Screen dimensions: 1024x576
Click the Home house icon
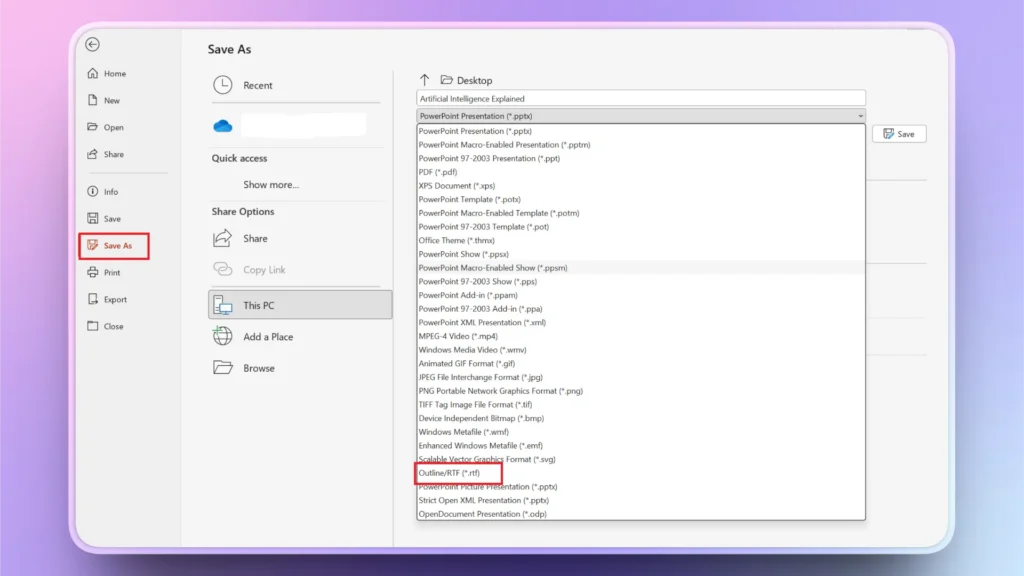[x=93, y=73]
